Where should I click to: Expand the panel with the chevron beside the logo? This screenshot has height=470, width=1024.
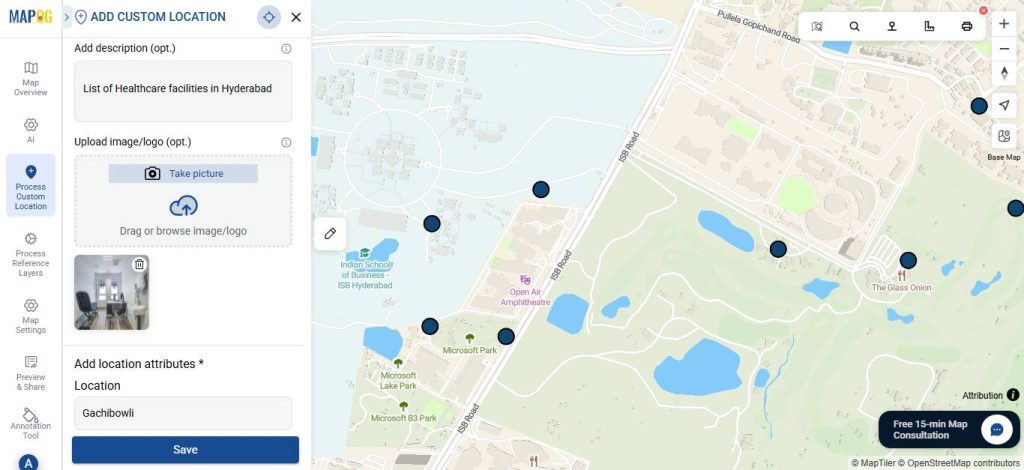coord(67,17)
